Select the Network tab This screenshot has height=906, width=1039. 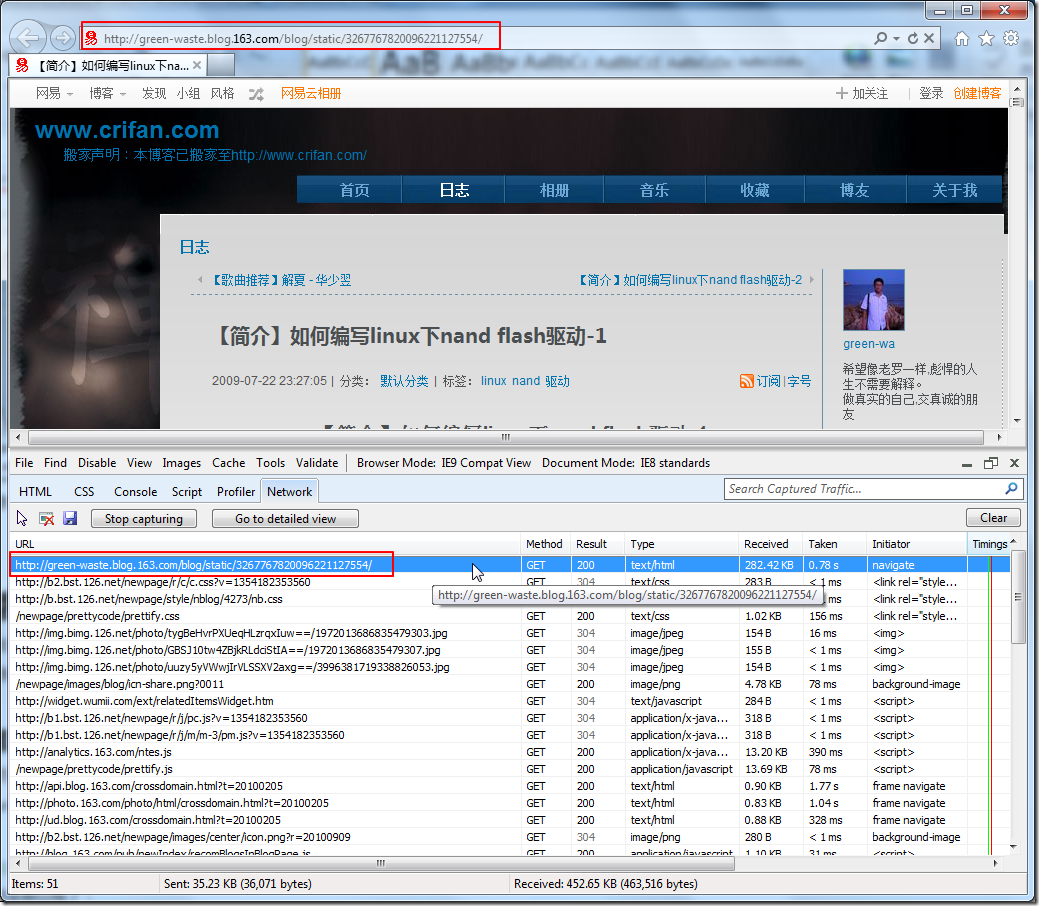click(x=290, y=492)
